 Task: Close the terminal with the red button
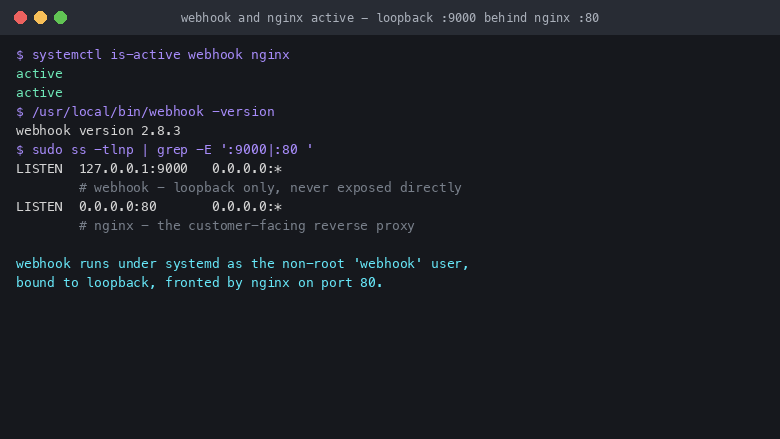[x=20, y=18]
